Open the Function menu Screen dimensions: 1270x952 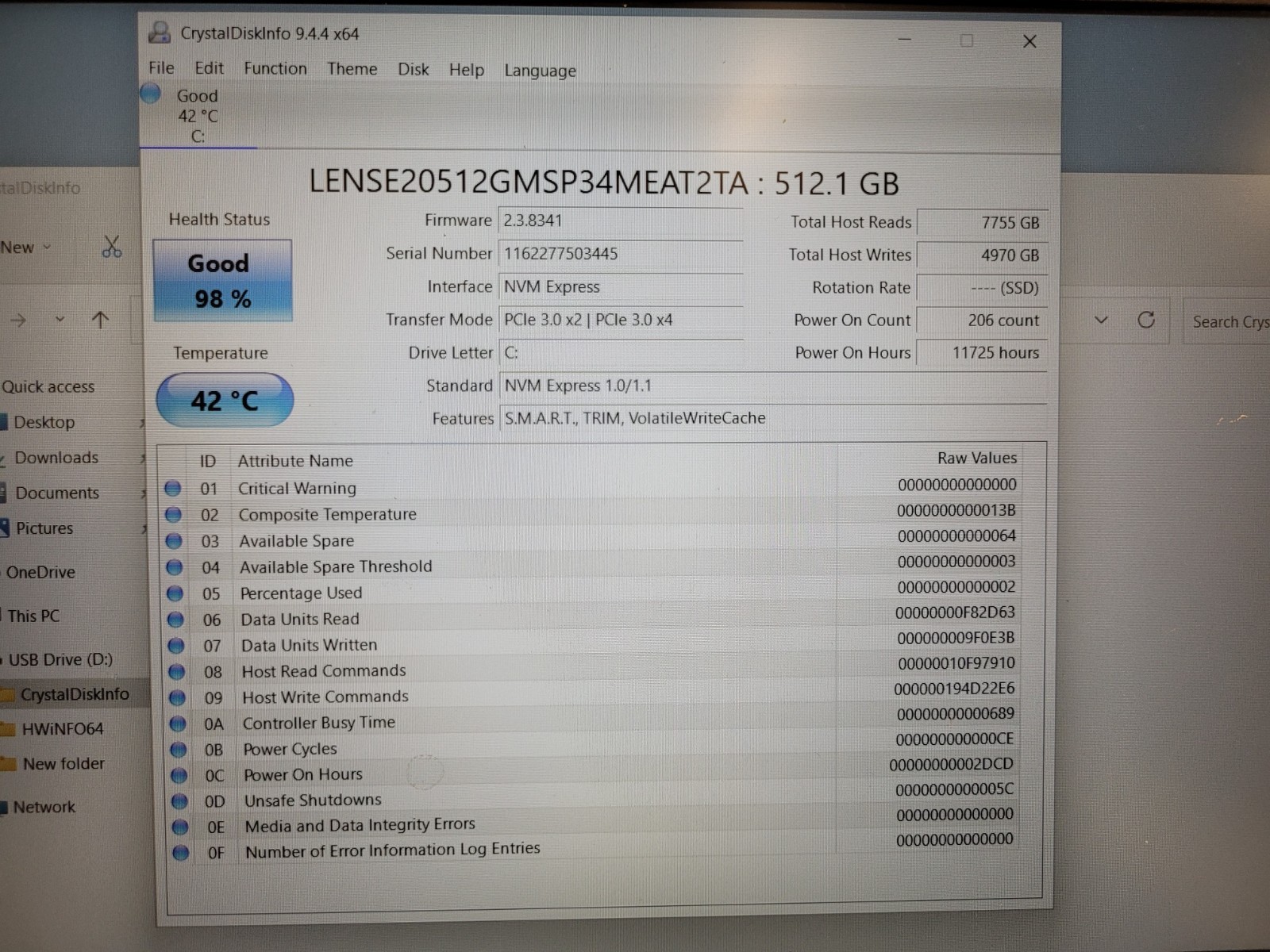coord(275,69)
